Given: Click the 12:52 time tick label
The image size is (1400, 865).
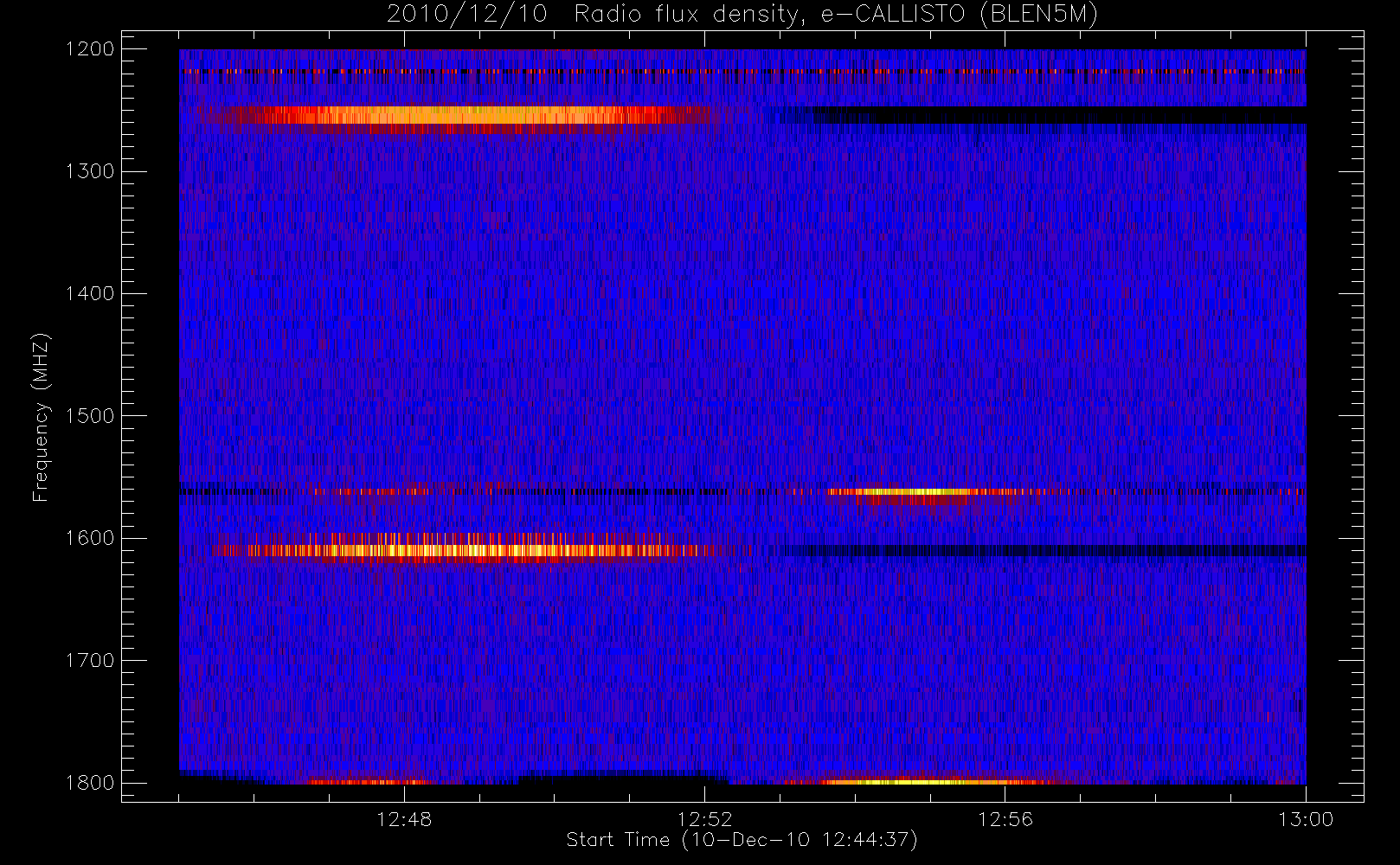Looking at the screenshot, I should (x=704, y=819).
